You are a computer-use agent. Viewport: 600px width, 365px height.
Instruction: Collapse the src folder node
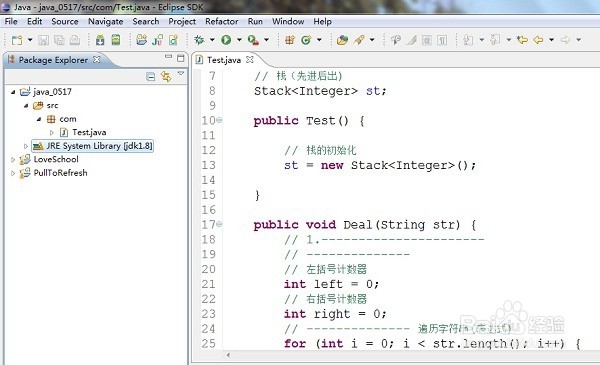[26, 106]
